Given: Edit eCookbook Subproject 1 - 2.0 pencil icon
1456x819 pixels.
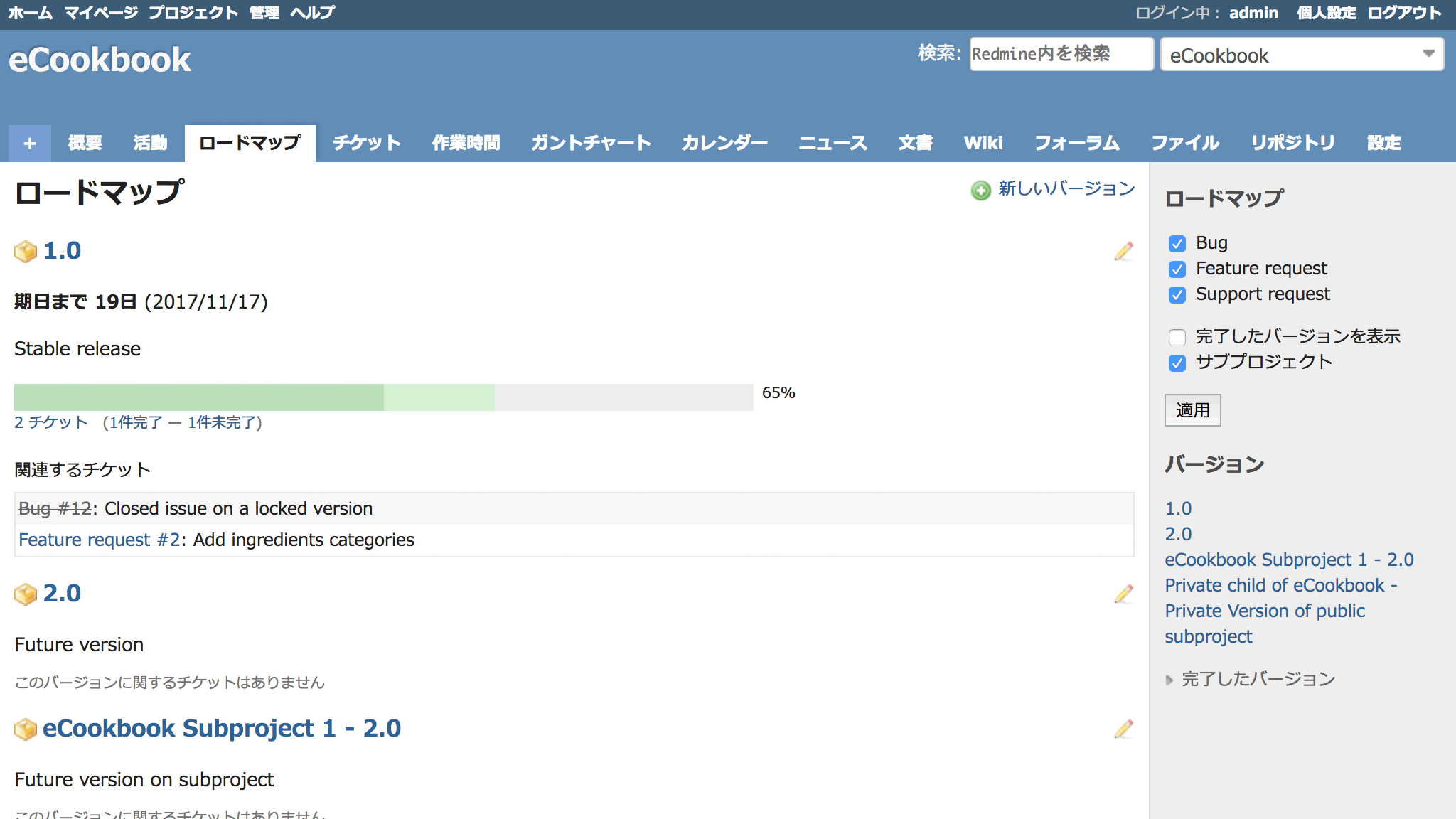Looking at the screenshot, I should pos(1123,729).
